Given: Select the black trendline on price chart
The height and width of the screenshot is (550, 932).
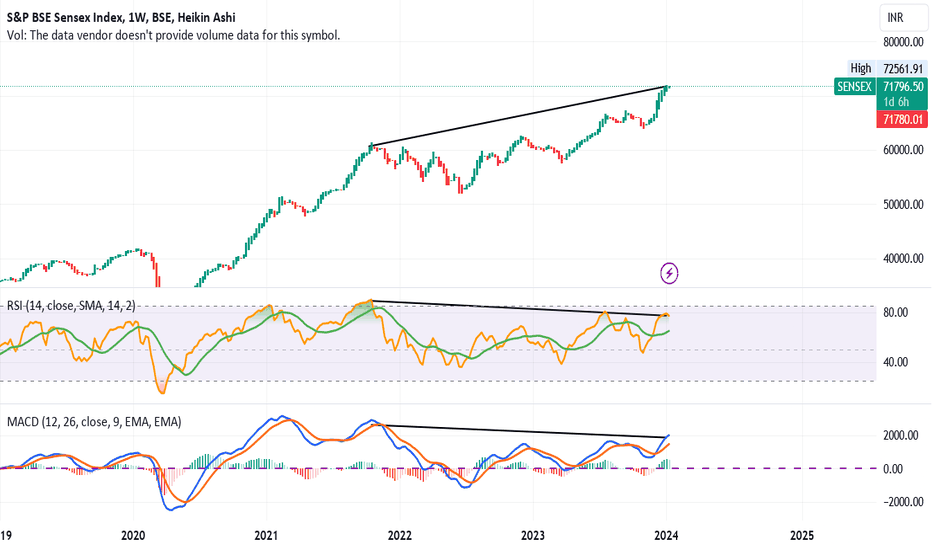Looking at the screenshot, I should tap(517, 116).
